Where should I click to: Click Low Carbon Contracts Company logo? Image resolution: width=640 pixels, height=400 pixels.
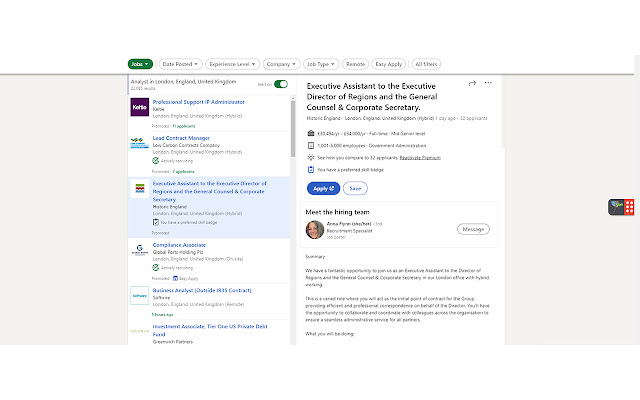pyautogui.click(x=140, y=143)
